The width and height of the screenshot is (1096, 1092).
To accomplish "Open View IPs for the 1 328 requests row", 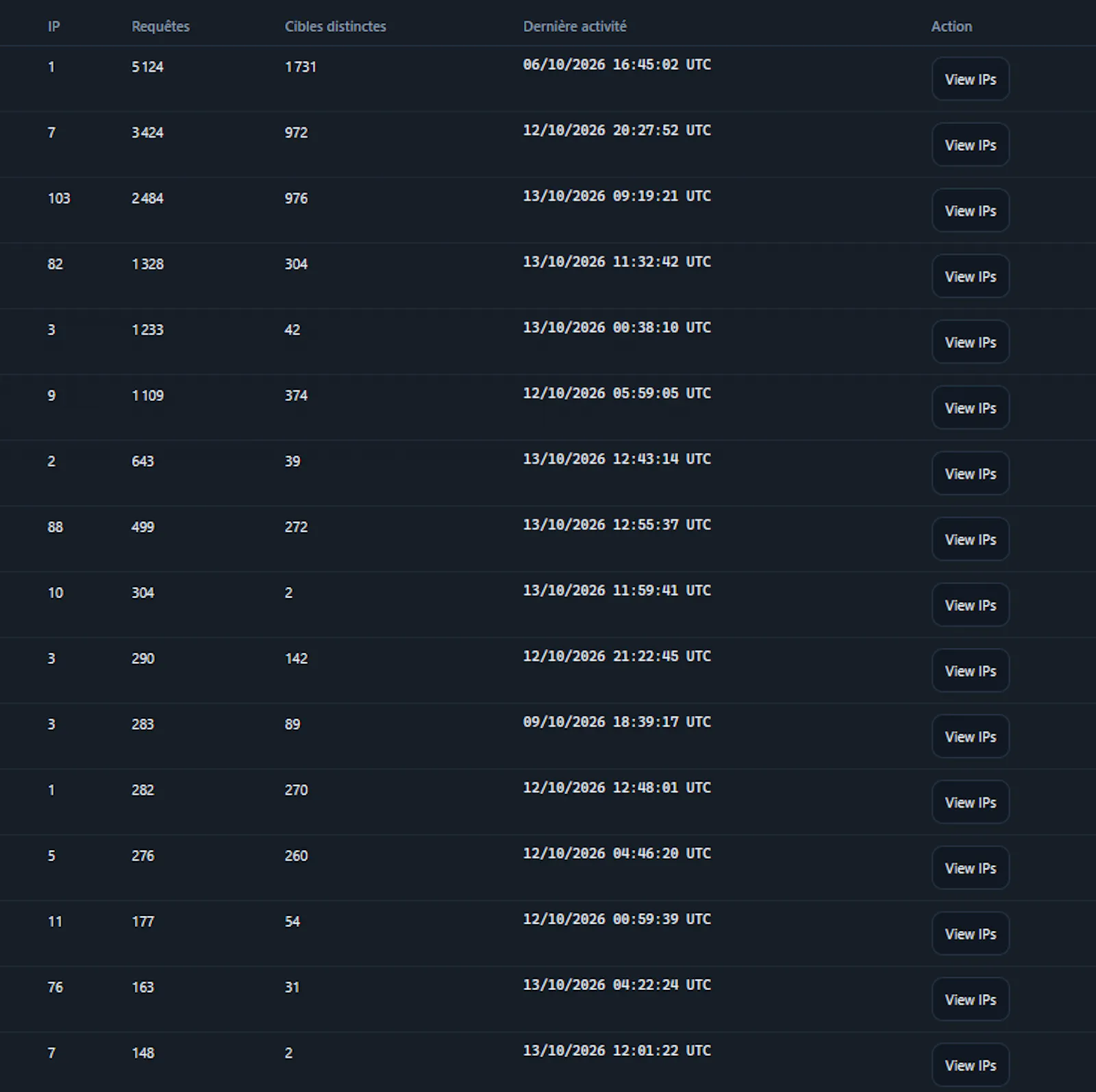I will (x=970, y=277).
